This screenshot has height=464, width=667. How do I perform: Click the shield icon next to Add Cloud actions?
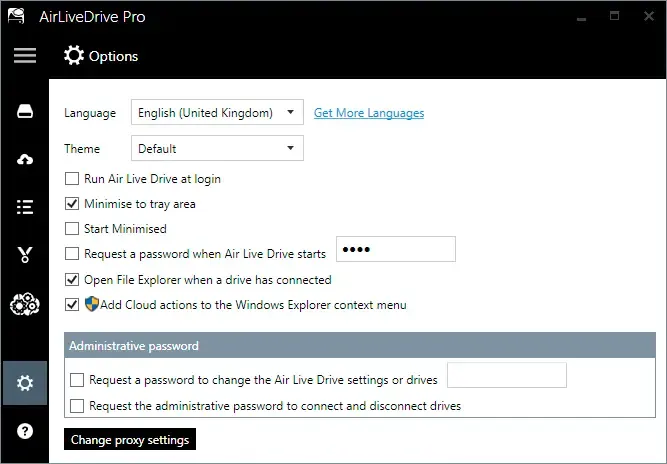(91, 304)
